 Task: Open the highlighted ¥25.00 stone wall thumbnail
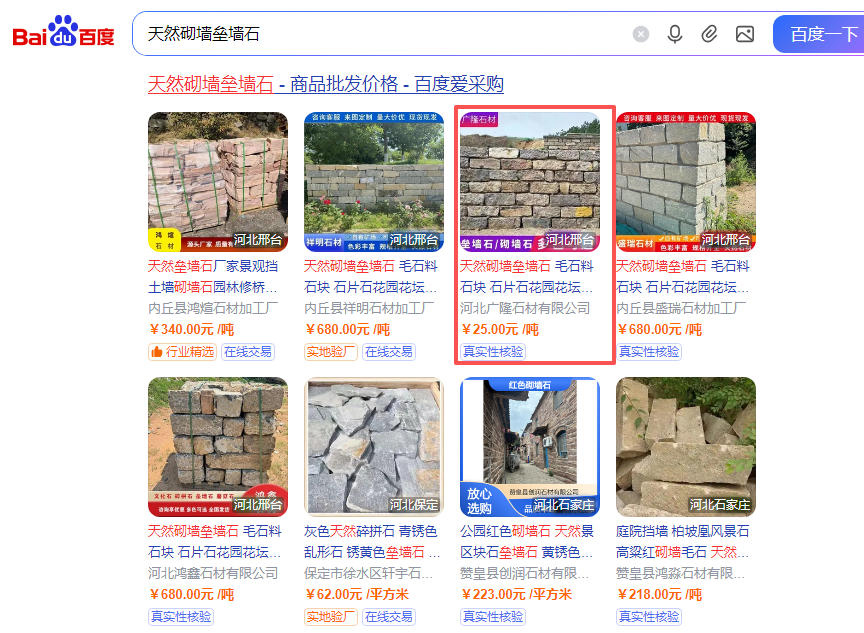tap(530, 182)
